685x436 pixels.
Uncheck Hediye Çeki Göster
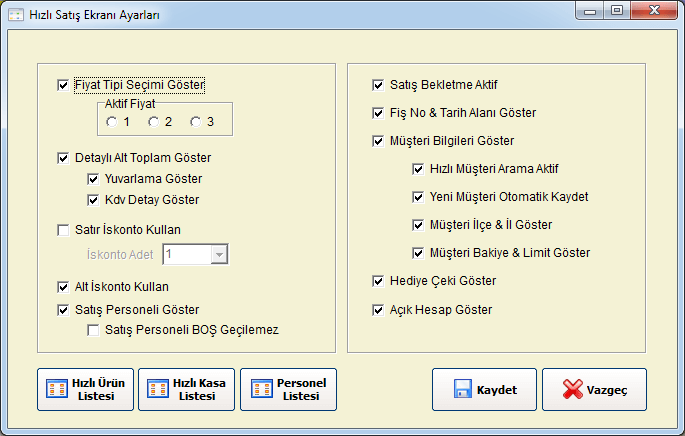point(378,281)
